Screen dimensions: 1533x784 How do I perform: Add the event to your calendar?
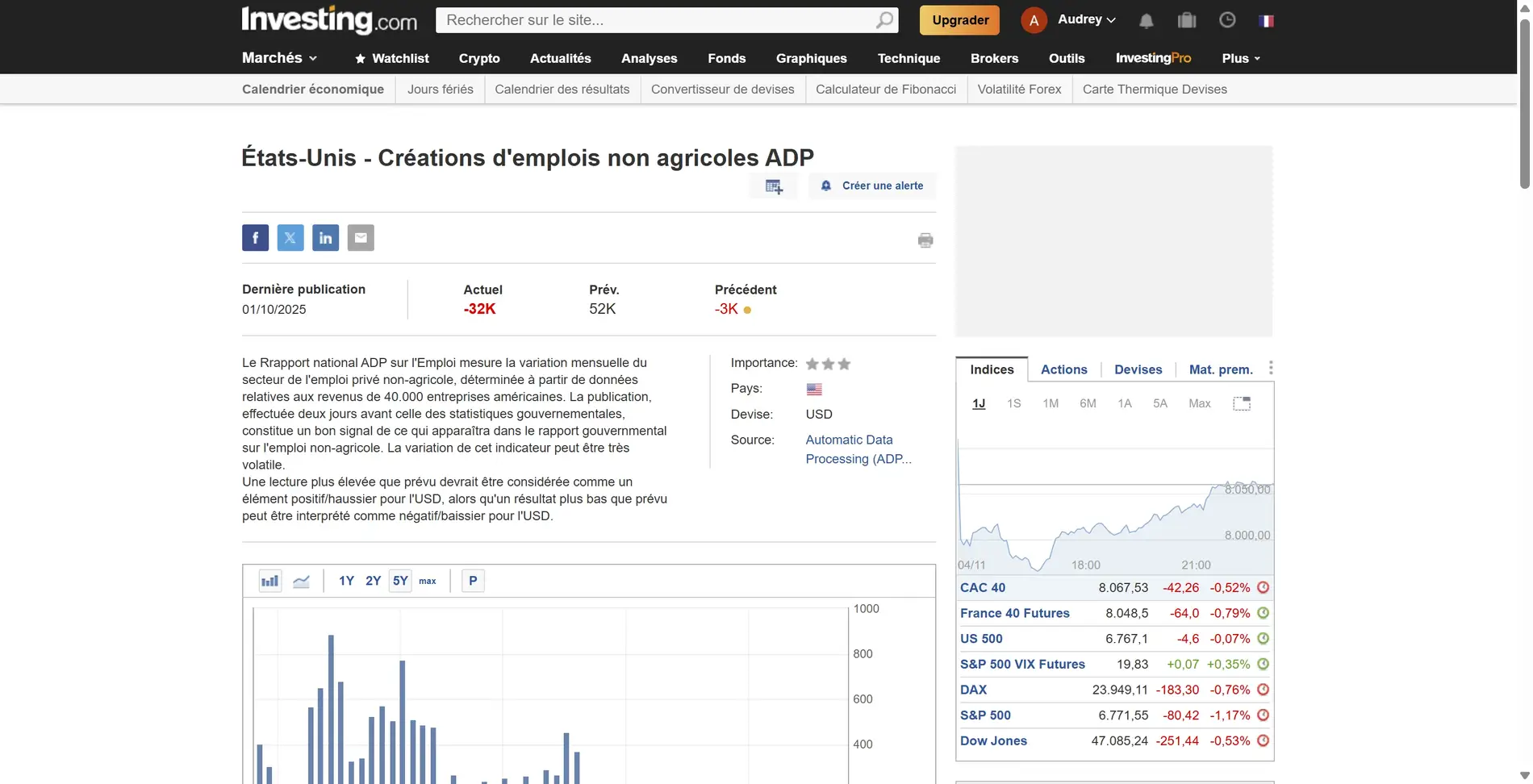click(773, 186)
